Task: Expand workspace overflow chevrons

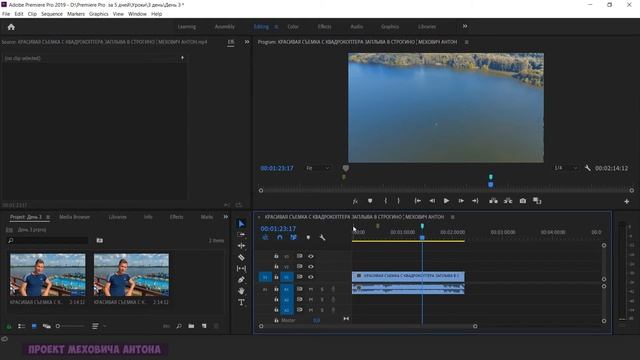Action: click(x=465, y=27)
